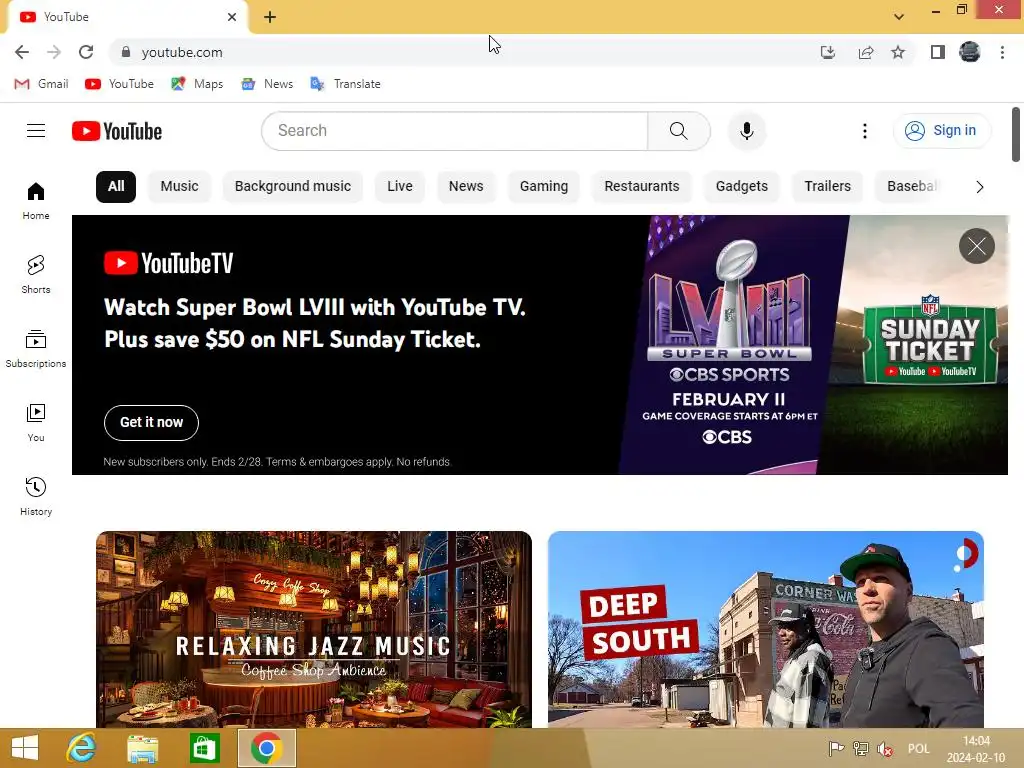
Task: Bookmark this tab with the star
Action: pyautogui.click(x=898, y=52)
